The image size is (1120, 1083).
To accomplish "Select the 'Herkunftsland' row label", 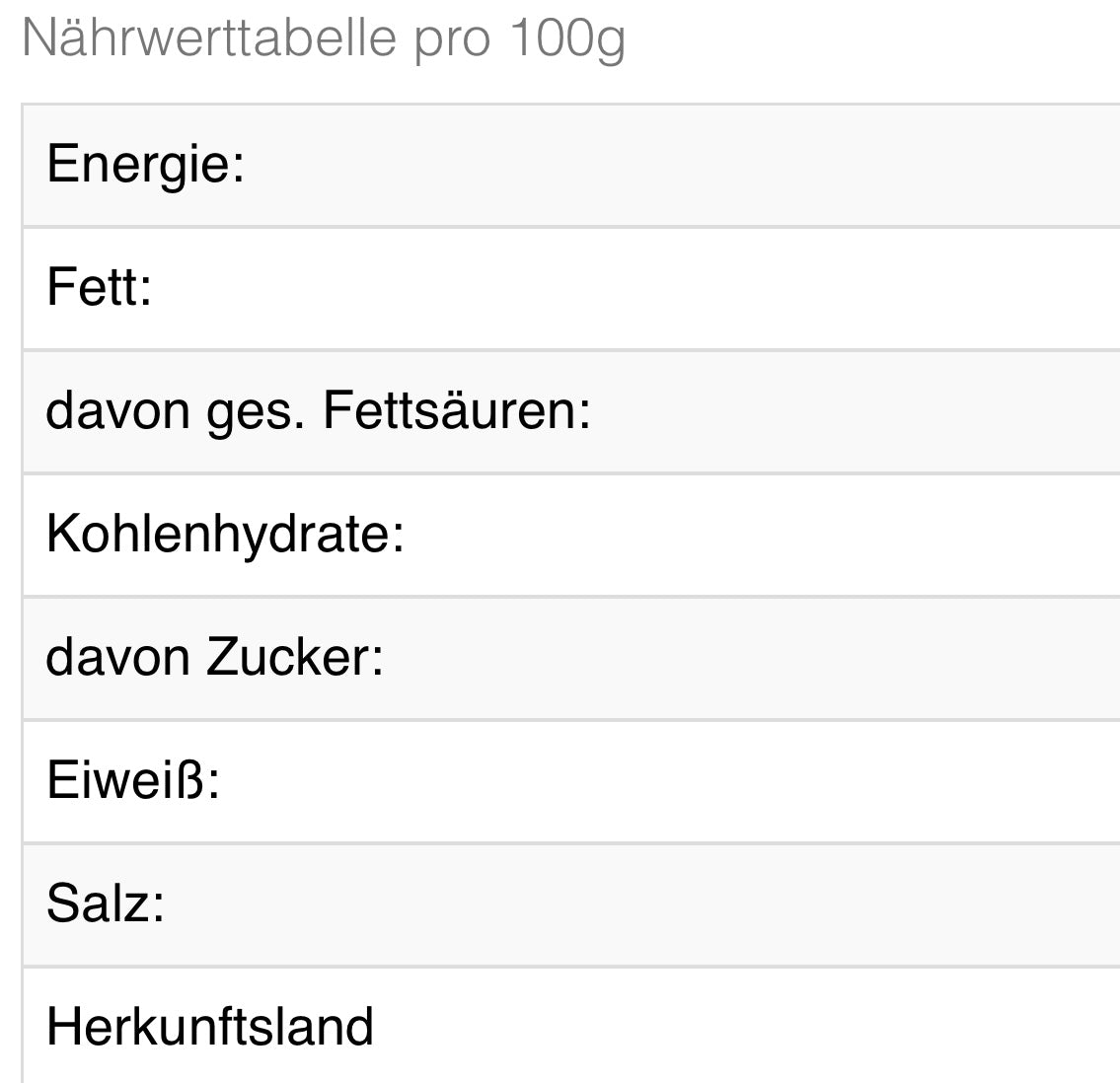I will click(210, 1027).
